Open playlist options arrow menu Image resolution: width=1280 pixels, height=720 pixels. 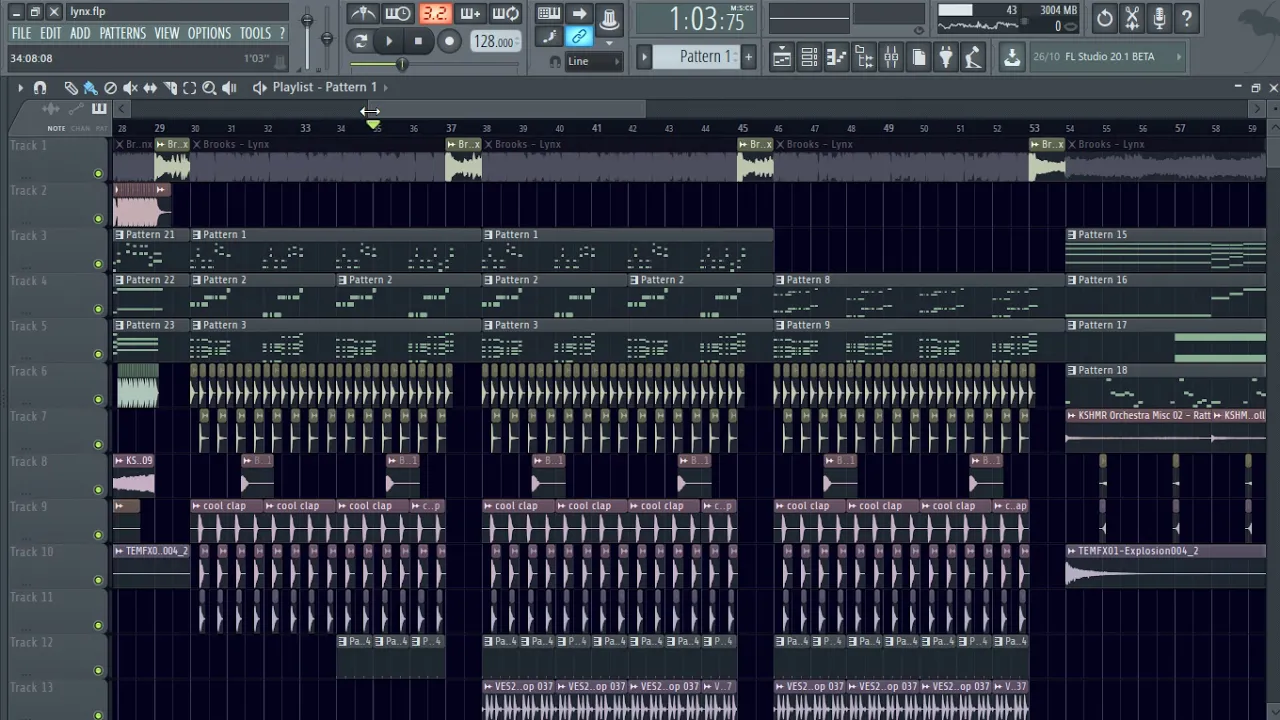(20, 88)
